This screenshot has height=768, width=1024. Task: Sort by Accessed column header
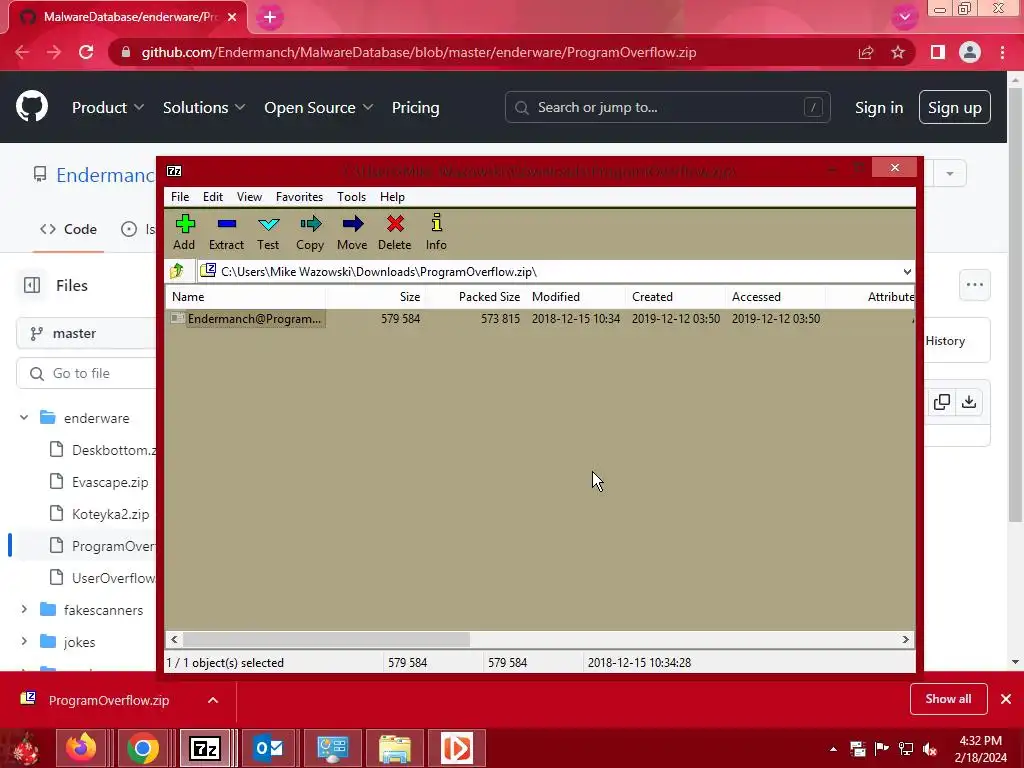[775, 296]
